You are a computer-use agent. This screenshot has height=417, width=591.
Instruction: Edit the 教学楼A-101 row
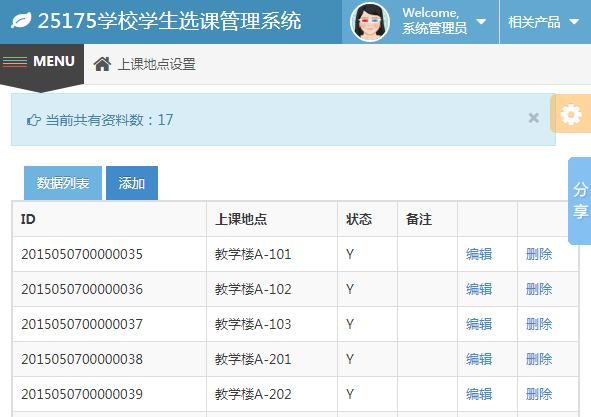pyautogui.click(x=479, y=254)
